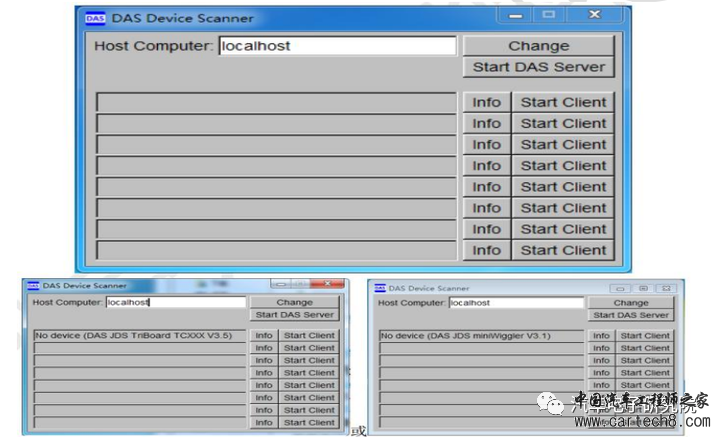
Task: Start Client on the second row of the TriBoard window
Action: pos(309,348)
